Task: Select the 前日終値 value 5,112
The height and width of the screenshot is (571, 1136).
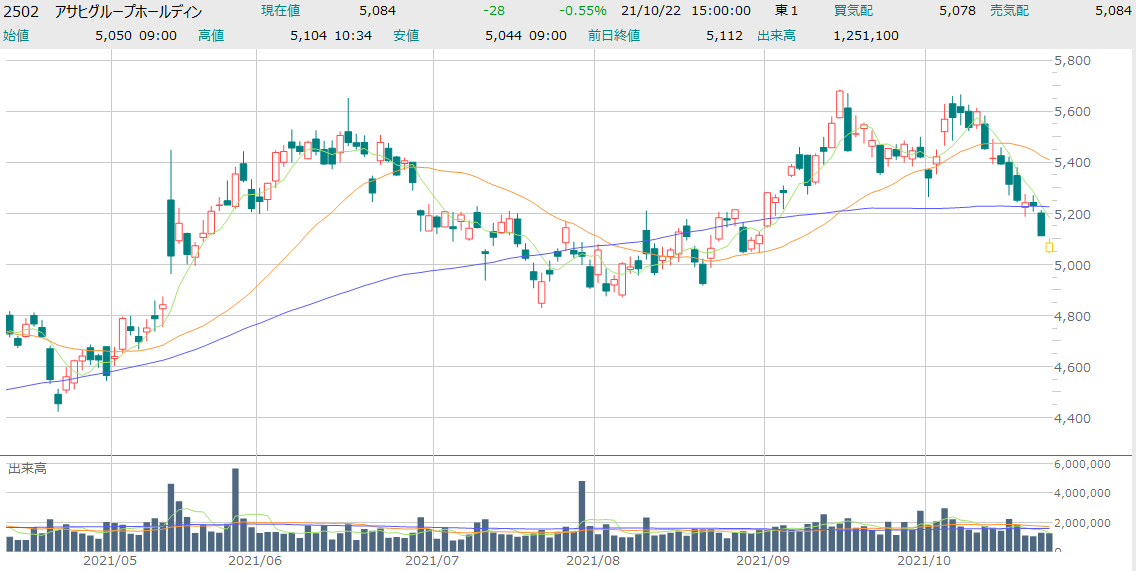Action: (725, 35)
